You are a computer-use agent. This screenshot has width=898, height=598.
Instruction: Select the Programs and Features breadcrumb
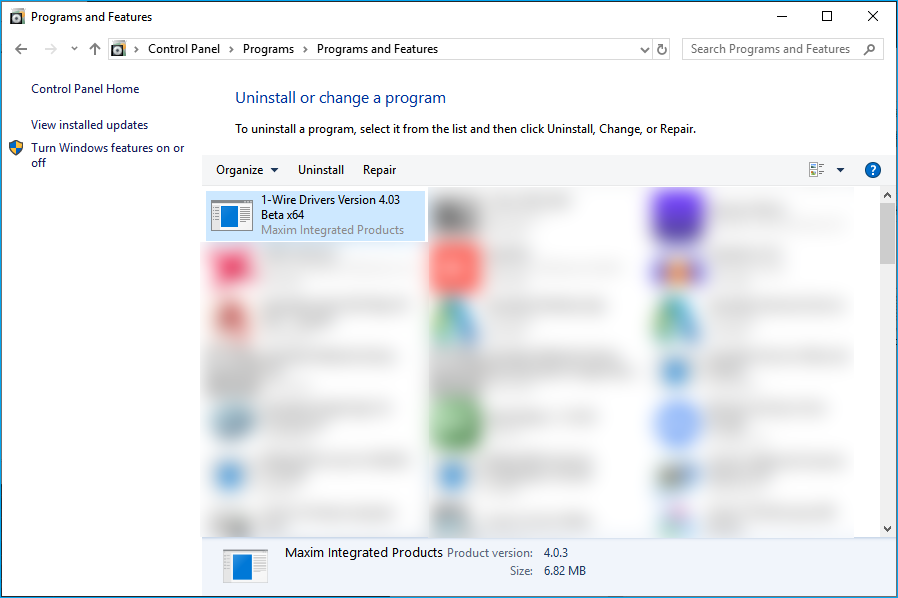[x=377, y=49]
